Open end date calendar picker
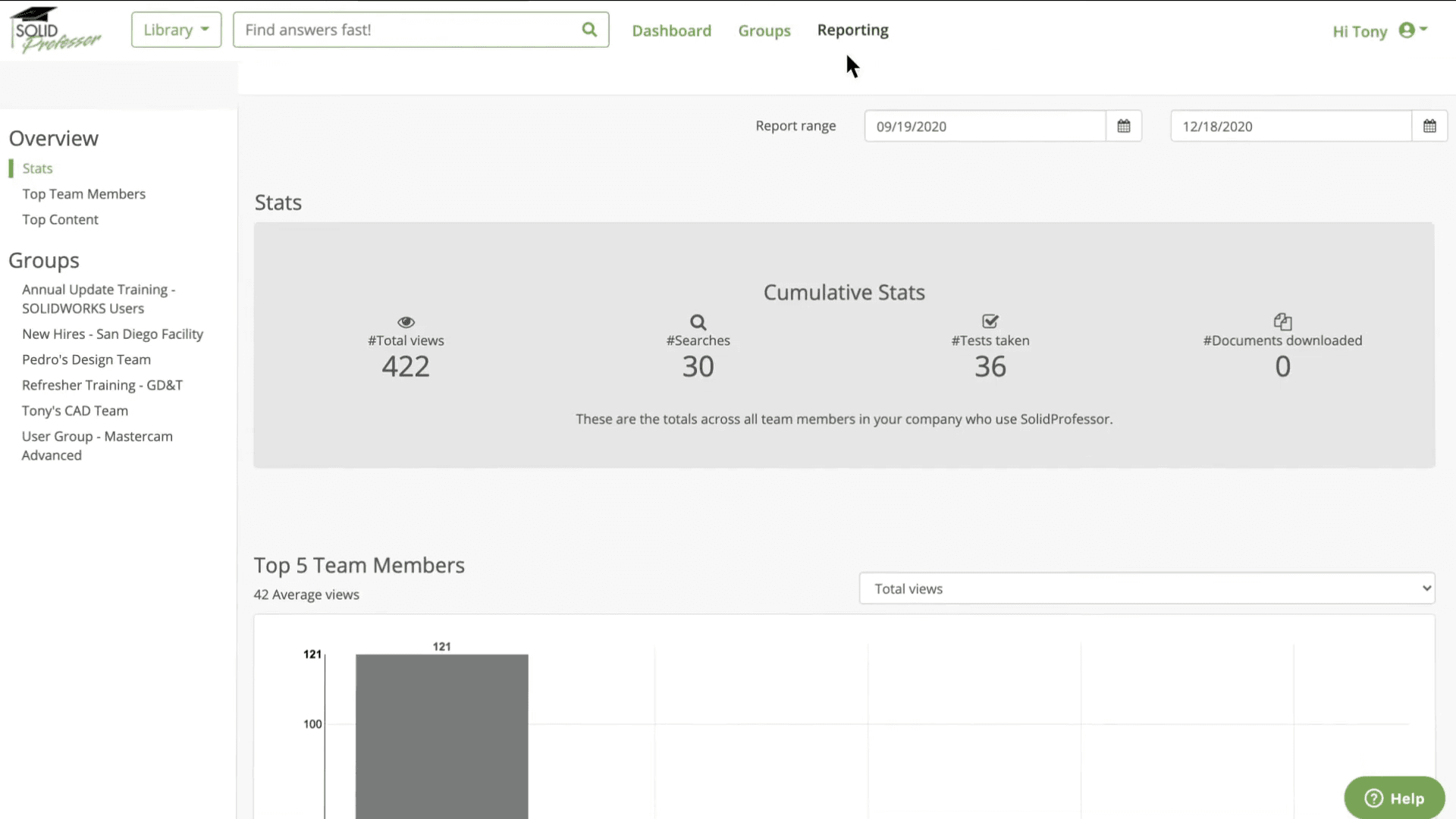Viewport: 1456px width, 819px height. 1429,126
